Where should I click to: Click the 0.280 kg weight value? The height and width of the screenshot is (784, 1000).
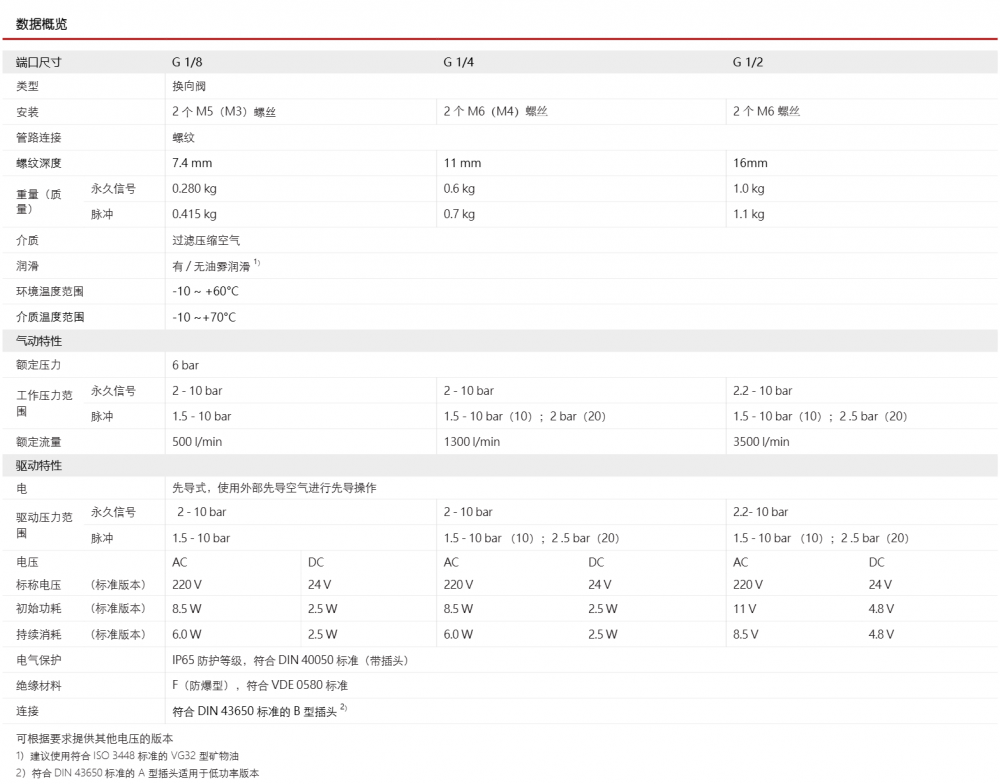(194, 188)
